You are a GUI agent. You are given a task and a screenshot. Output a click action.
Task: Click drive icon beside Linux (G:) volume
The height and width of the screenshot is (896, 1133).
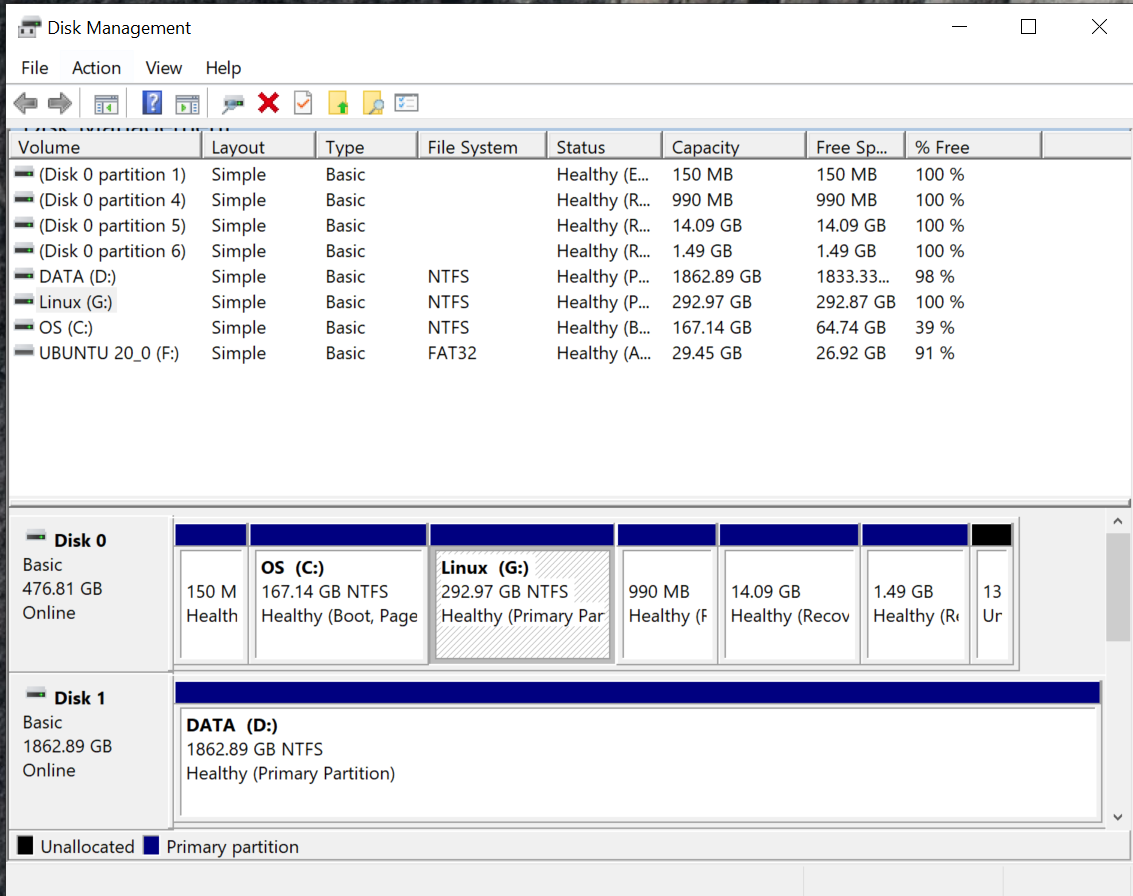(24, 301)
